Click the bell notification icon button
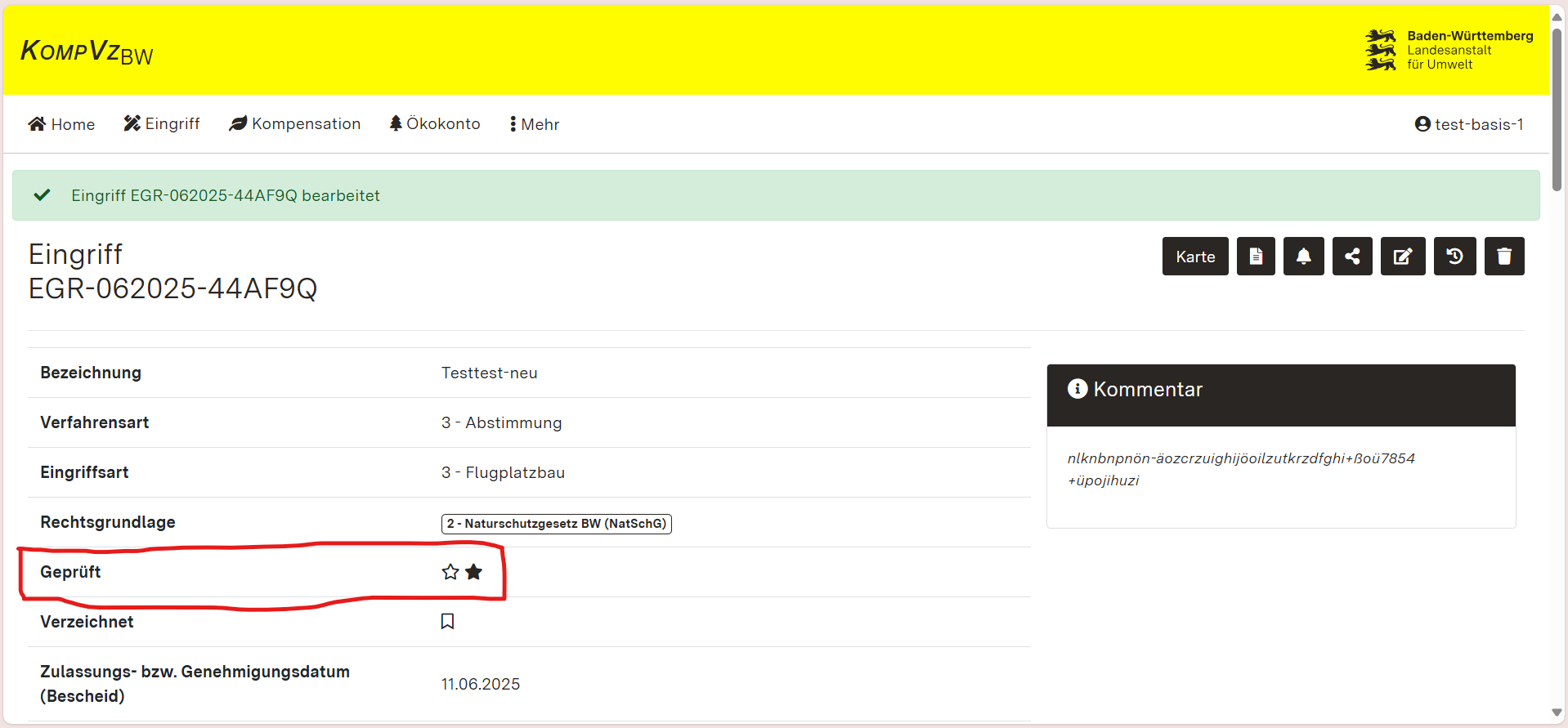Screen dimensions: 1568x728 tap(1303, 257)
